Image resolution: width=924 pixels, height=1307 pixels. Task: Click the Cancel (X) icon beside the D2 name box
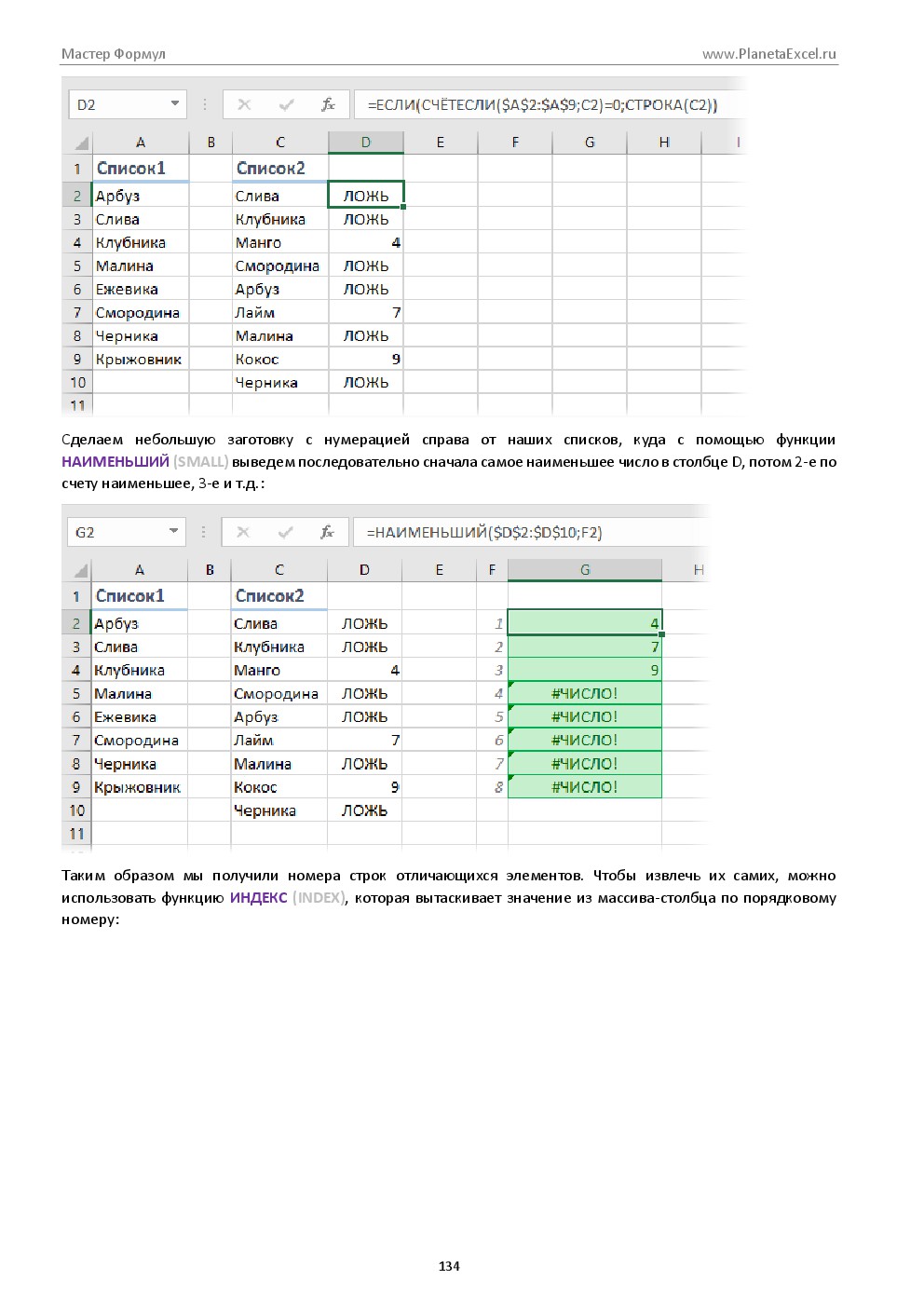point(244,104)
